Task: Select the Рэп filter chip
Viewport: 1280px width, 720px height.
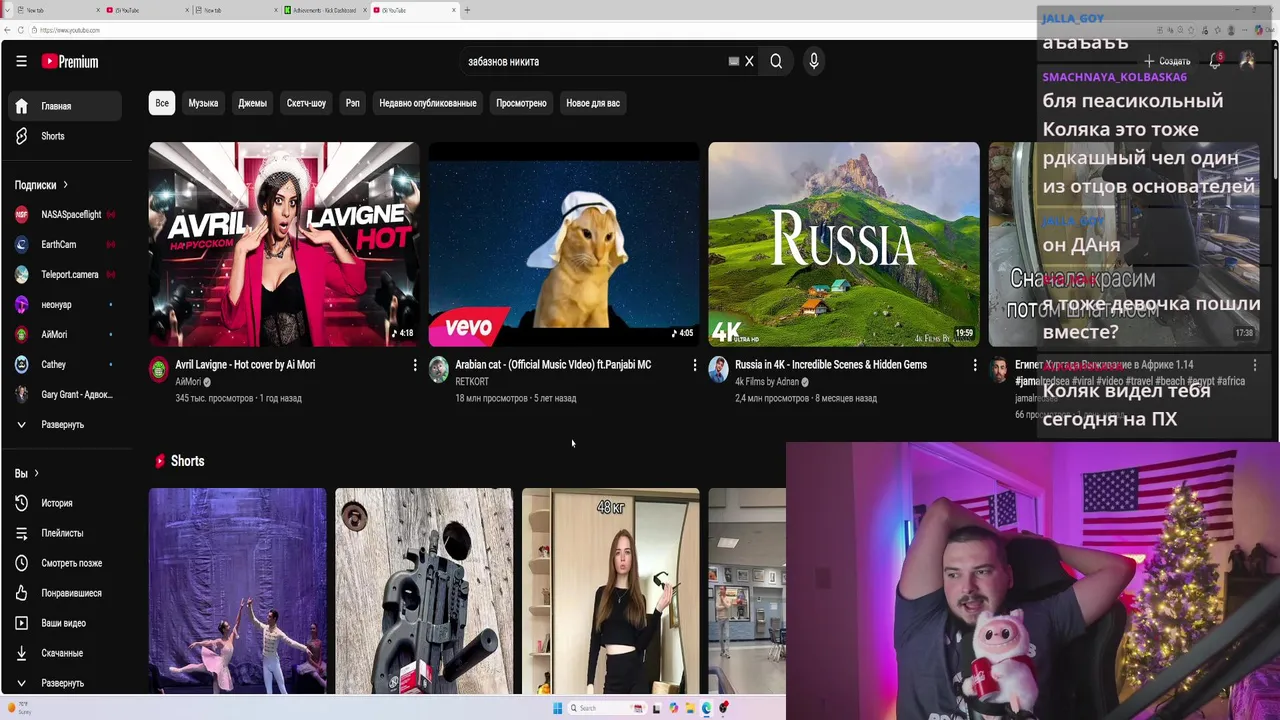Action: tap(352, 103)
